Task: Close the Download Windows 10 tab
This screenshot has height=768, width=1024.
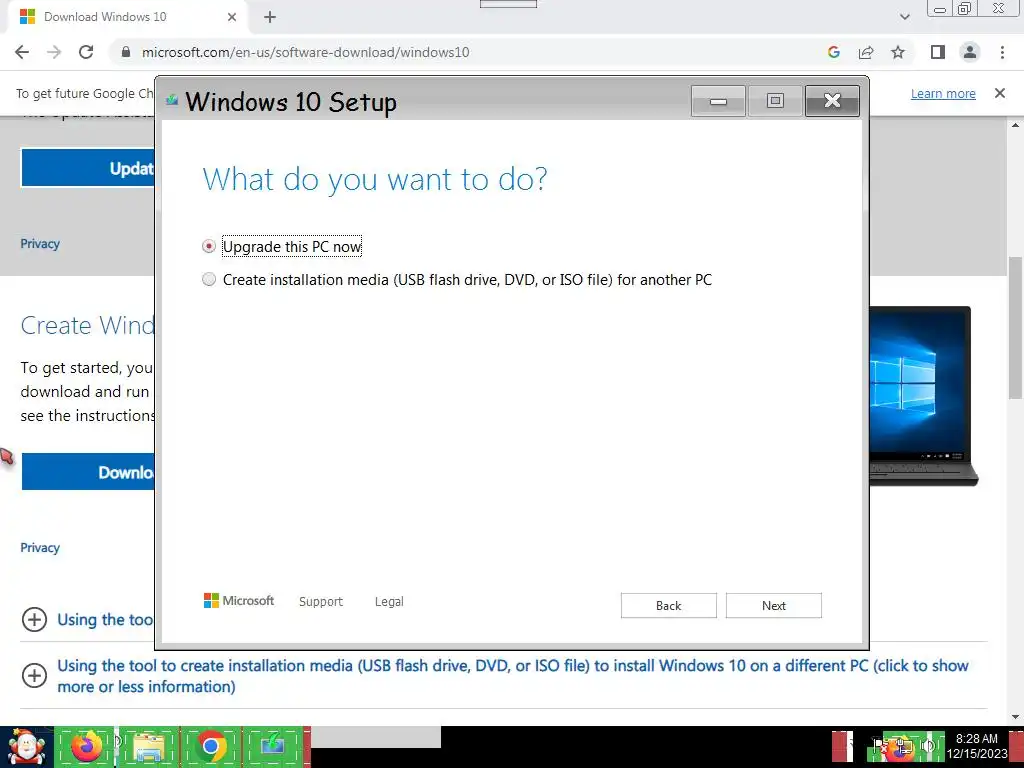Action: pos(232,17)
